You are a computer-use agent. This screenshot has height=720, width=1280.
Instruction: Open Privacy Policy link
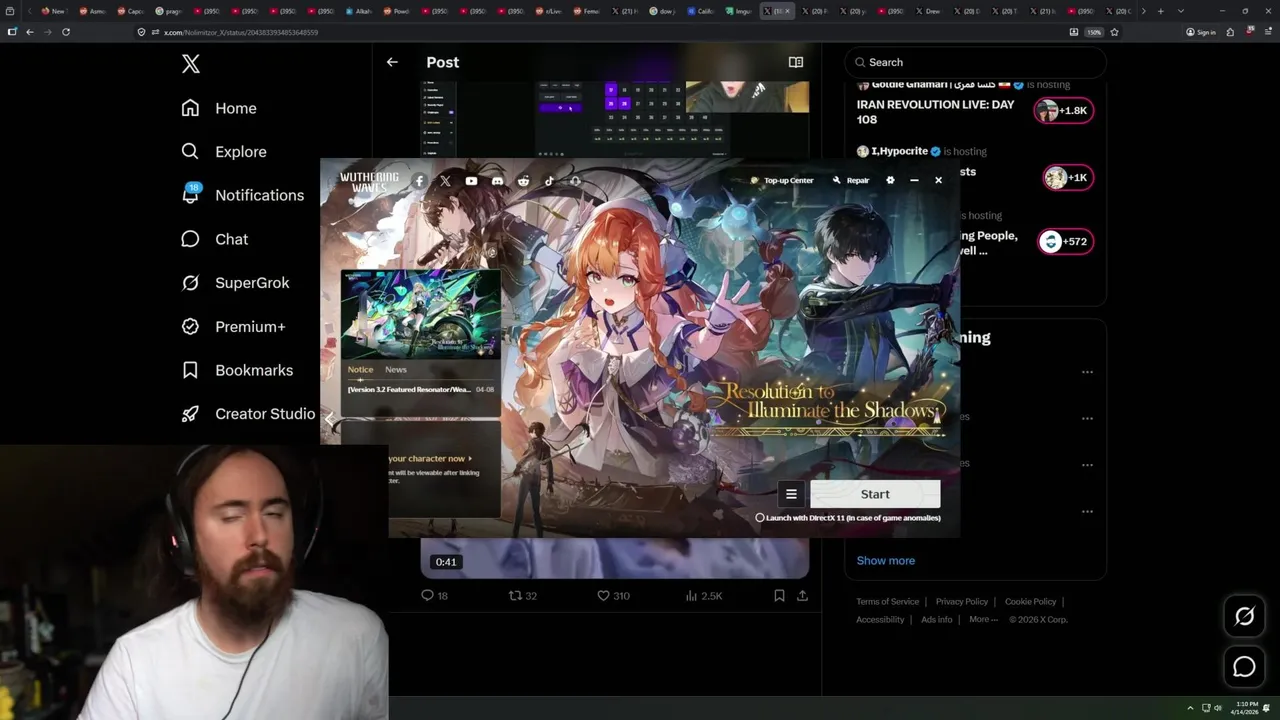[x=961, y=601]
